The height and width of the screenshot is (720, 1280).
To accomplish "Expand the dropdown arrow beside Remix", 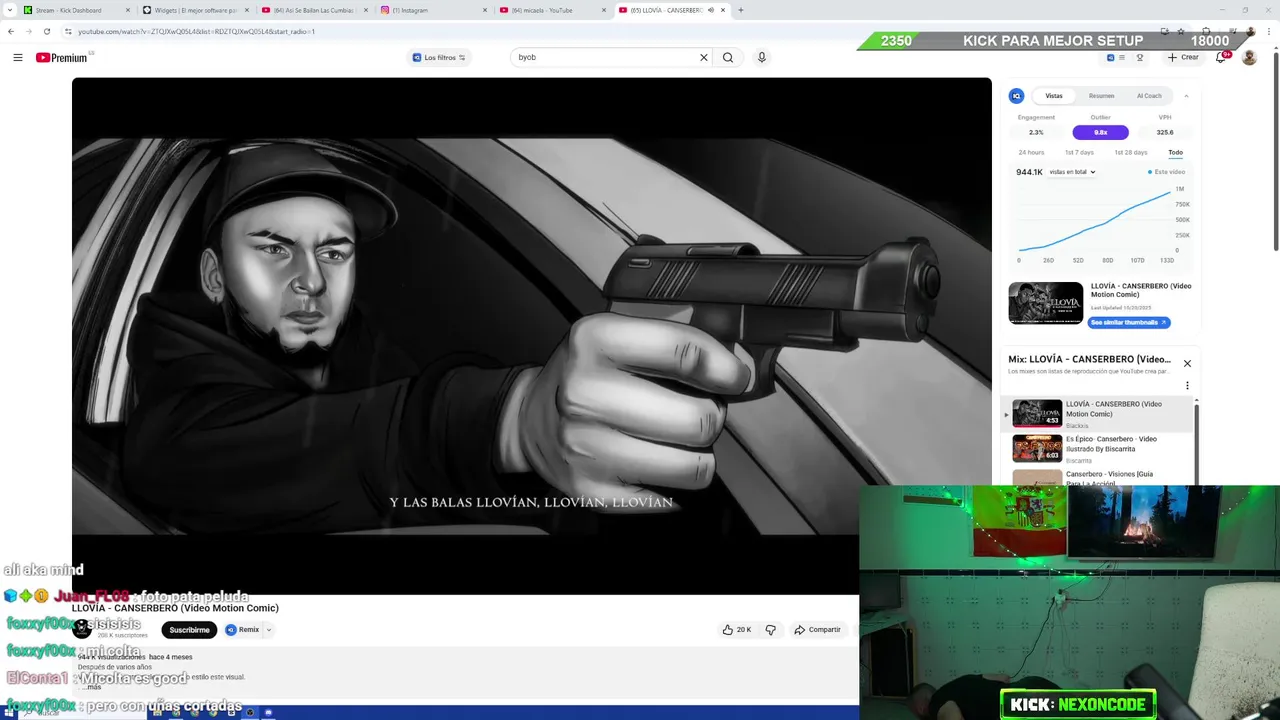I will pos(268,630).
